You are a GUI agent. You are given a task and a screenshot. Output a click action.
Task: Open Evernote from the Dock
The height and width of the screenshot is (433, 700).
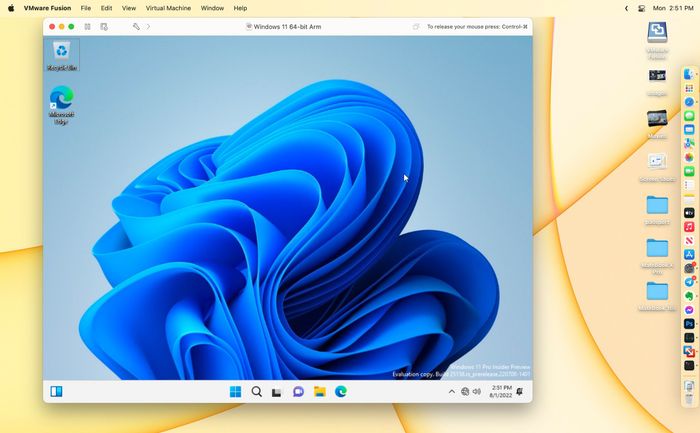tap(689, 296)
